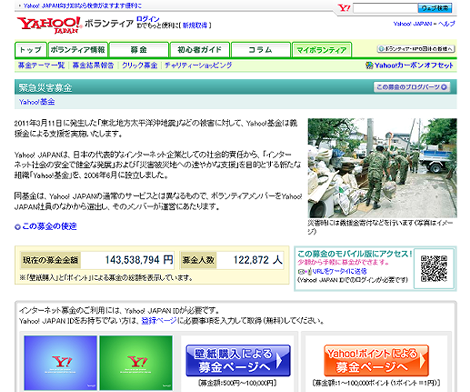The height and width of the screenshot is (392, 470).
Task: Click the circle bullet icon beside この募金の使途
Action: tap(17, 227)
